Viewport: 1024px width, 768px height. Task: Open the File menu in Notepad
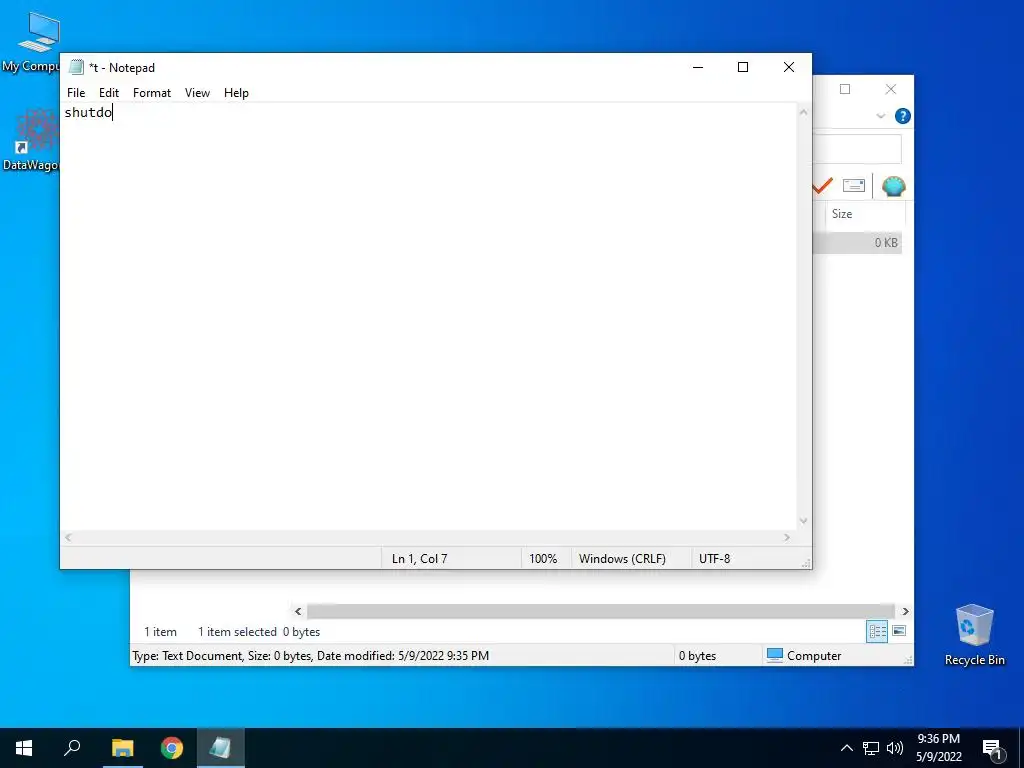(76, 93)
